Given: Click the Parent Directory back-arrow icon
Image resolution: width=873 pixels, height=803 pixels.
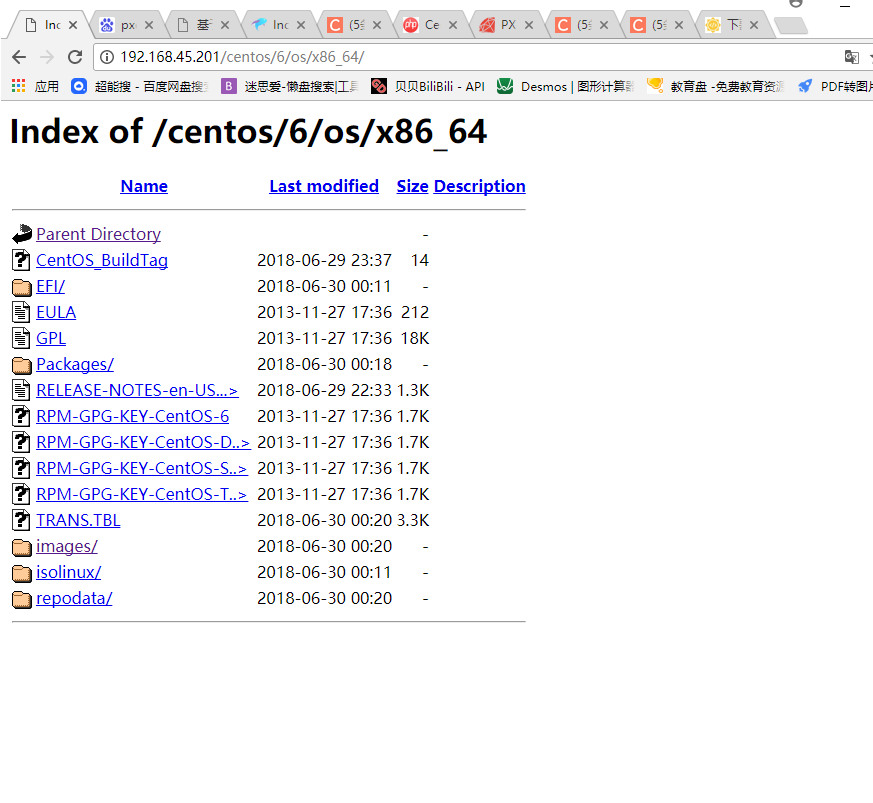Looking at the screenshot, I should tap(22, 234).
